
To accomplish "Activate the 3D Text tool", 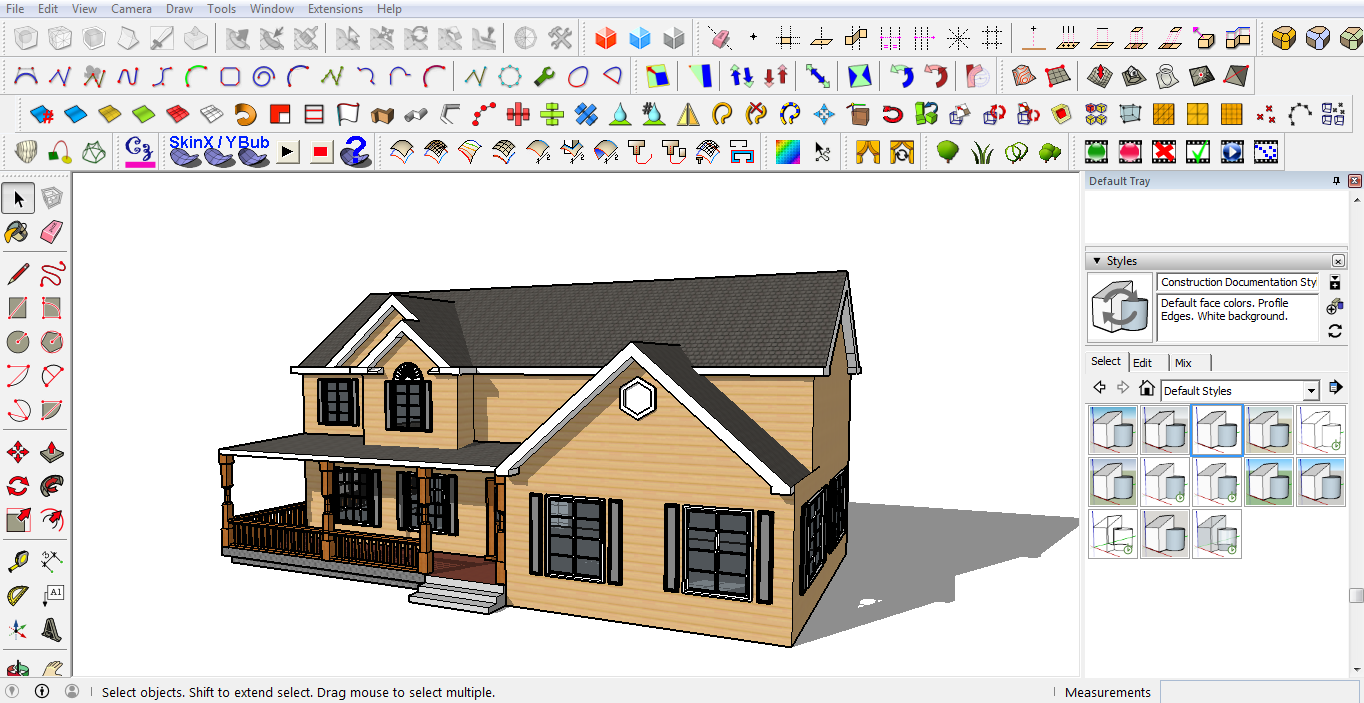I will point(52,630).
